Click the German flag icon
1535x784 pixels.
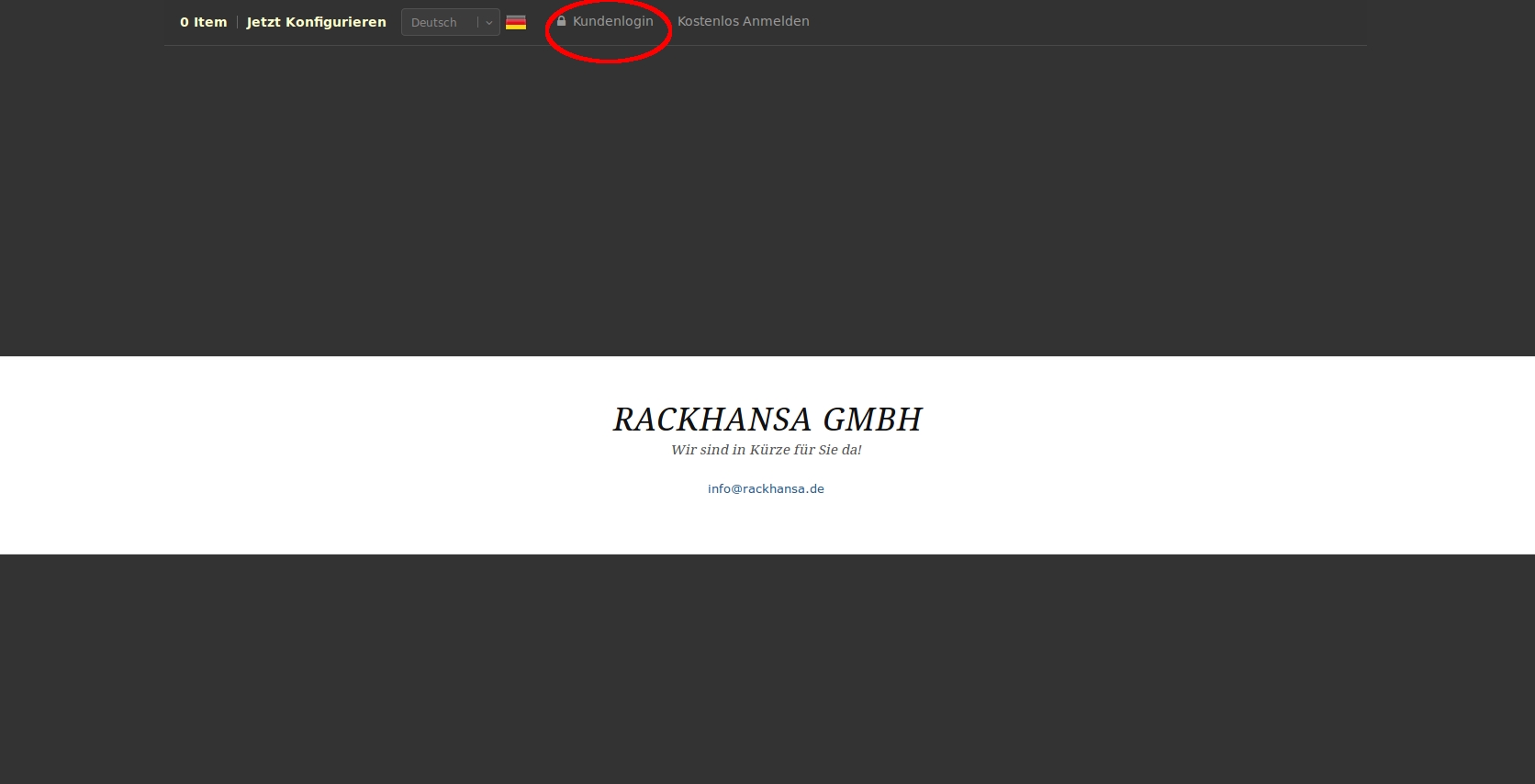516,22
